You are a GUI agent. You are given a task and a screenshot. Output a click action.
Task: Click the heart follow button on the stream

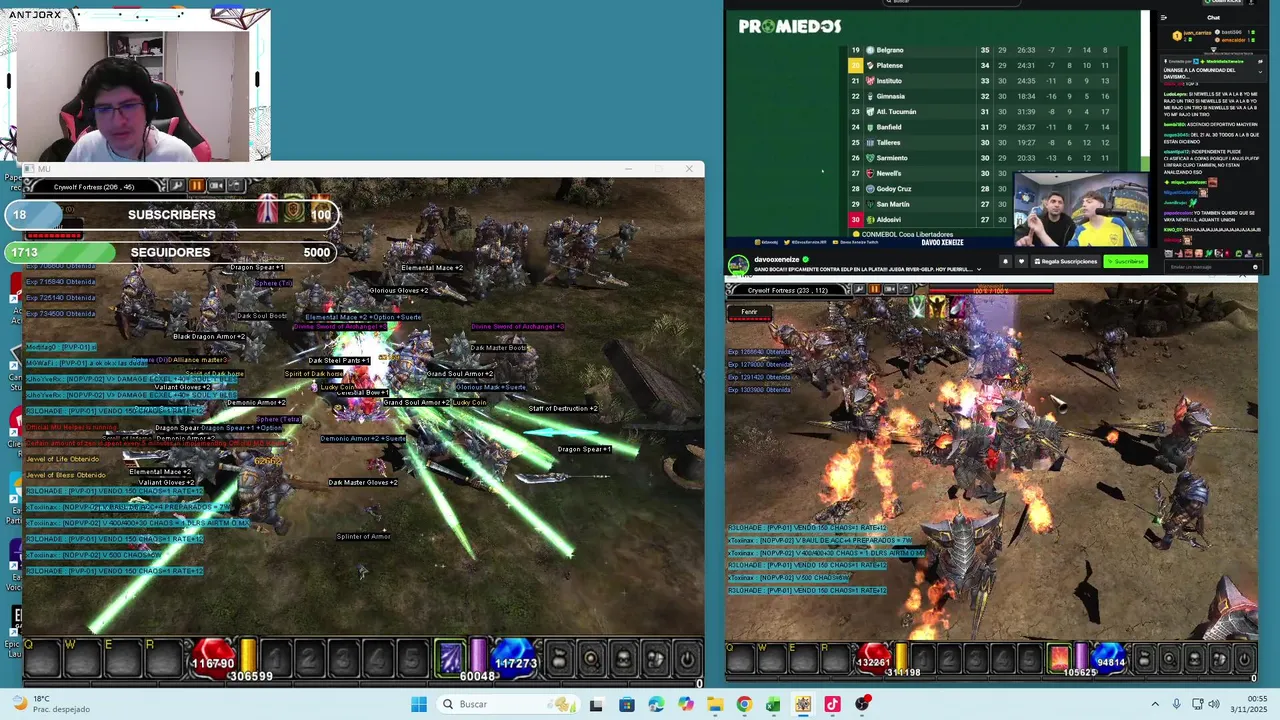1021,261
